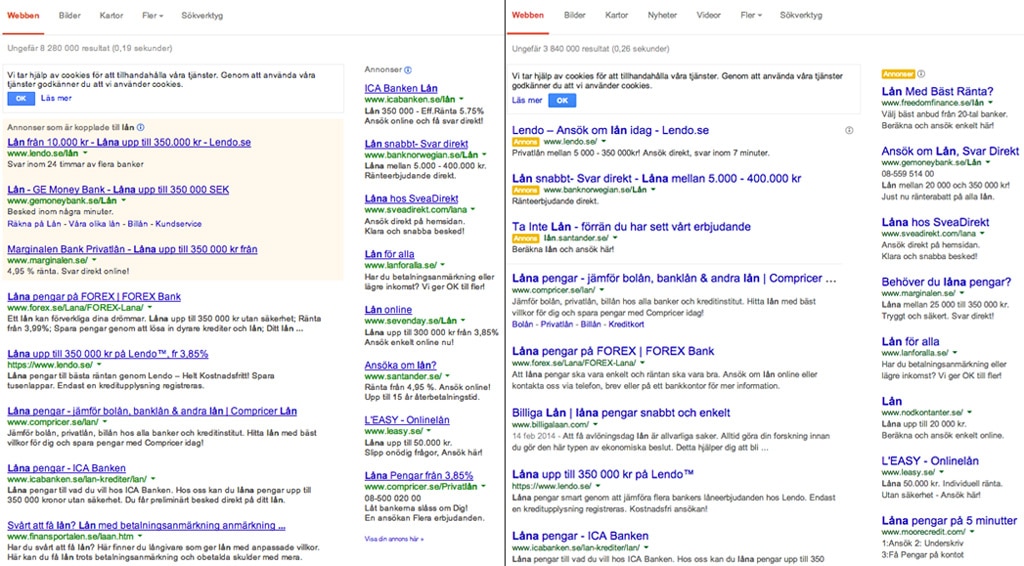Screen dimensions: 1024x566
Task: Expand arrow next to www.billigalaan.com/ URL
Action: tap(596, 424)
